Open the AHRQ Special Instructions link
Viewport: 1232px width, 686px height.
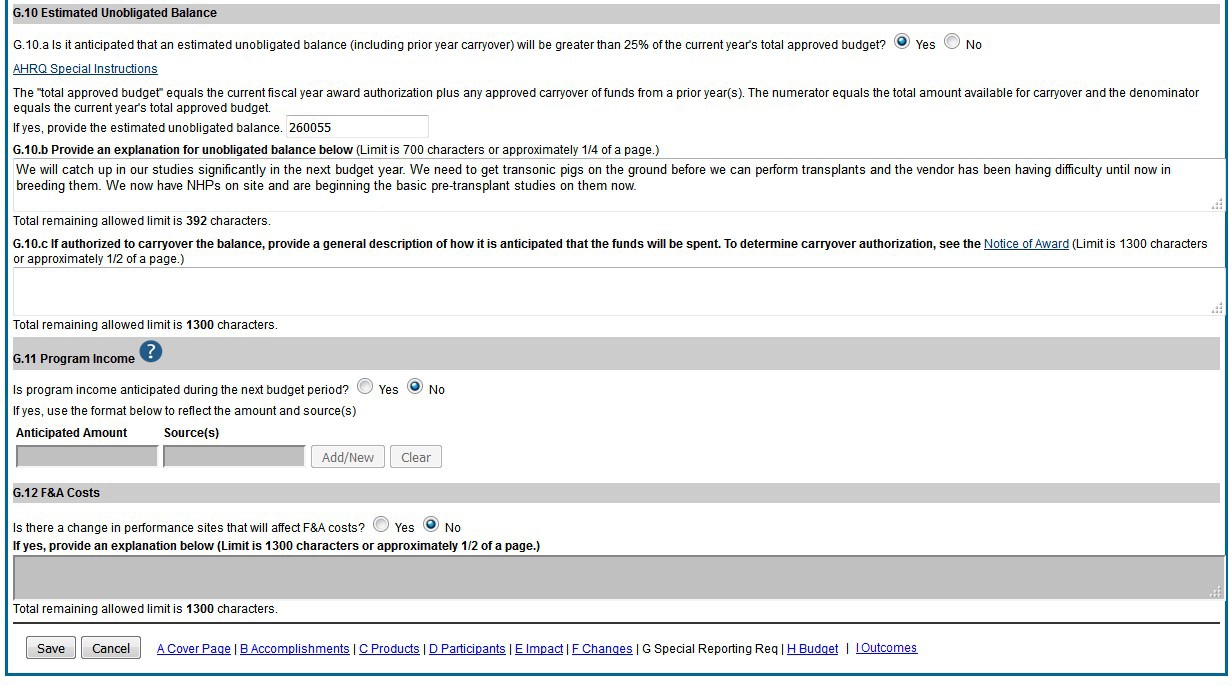pyautogui.click(x=85, y=69)
